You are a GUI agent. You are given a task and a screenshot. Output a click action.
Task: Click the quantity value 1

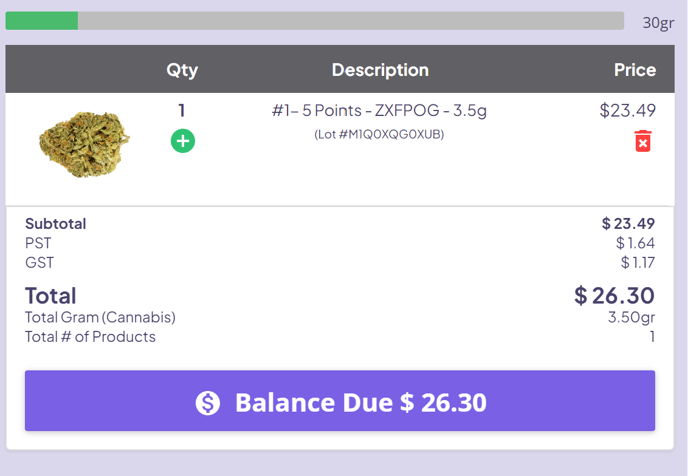(182, 110)
